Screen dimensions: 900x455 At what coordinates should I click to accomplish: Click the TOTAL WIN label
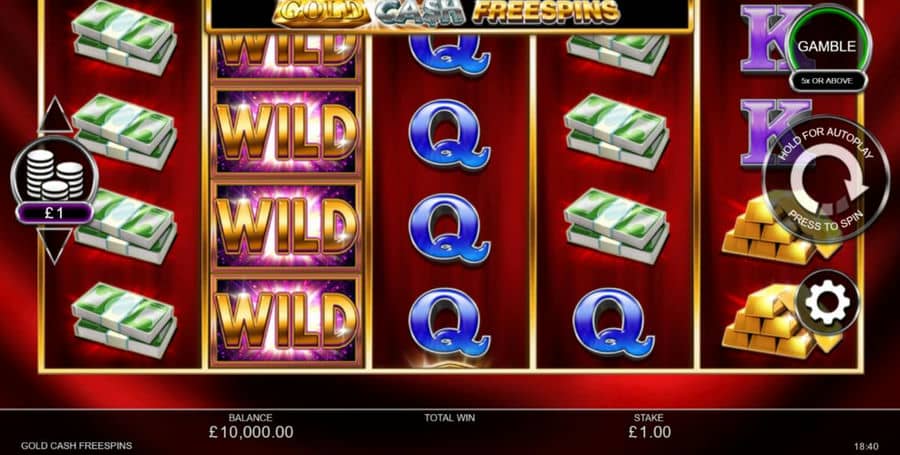[x=449, y=418]
